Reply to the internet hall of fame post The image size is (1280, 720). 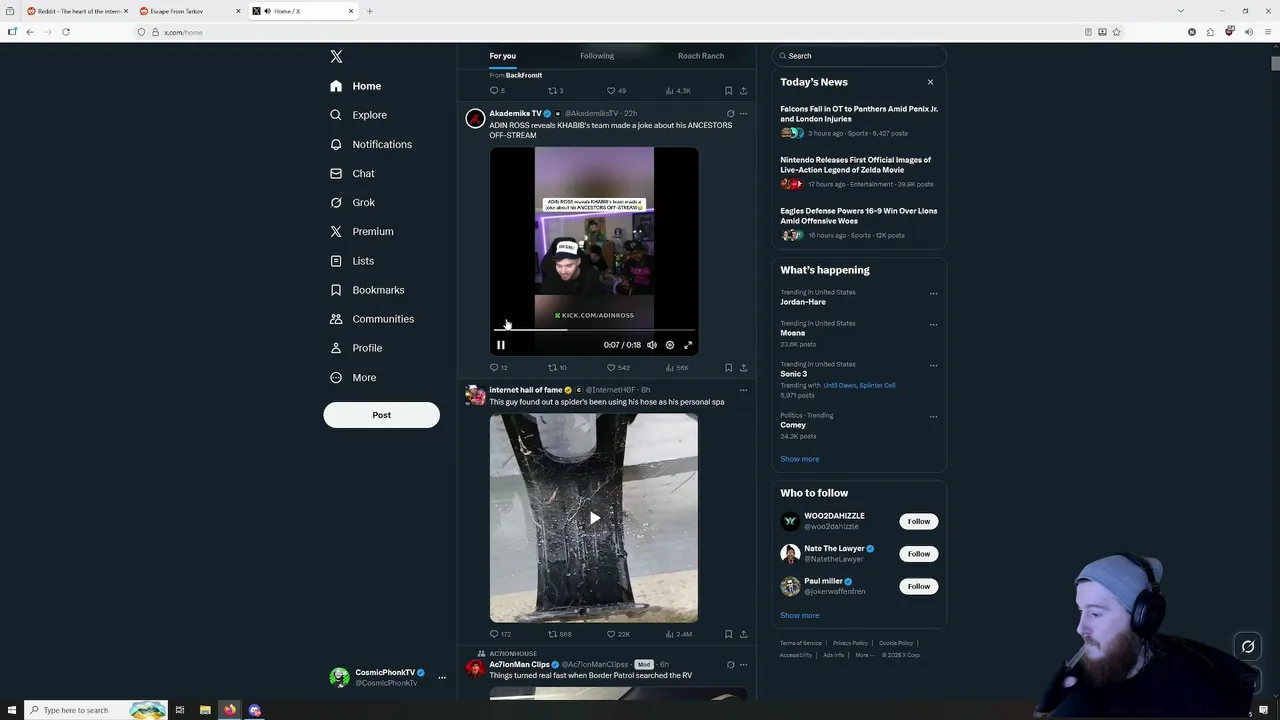click(x=500, y=634)
